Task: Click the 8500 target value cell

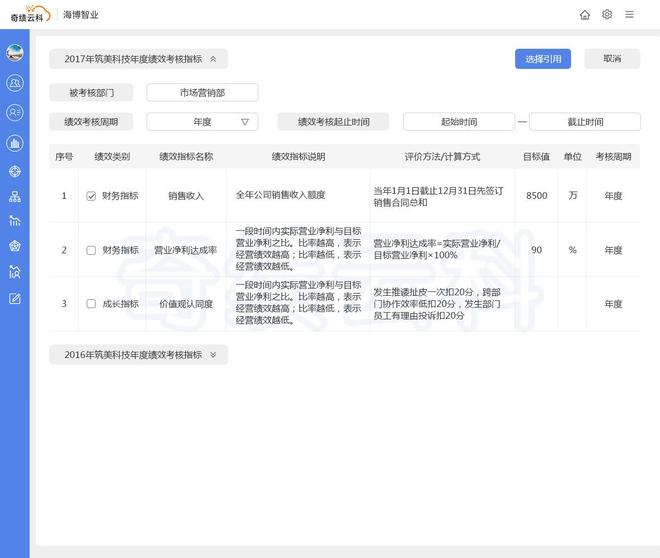Action: pyautogui.click(x=537, y=196)
